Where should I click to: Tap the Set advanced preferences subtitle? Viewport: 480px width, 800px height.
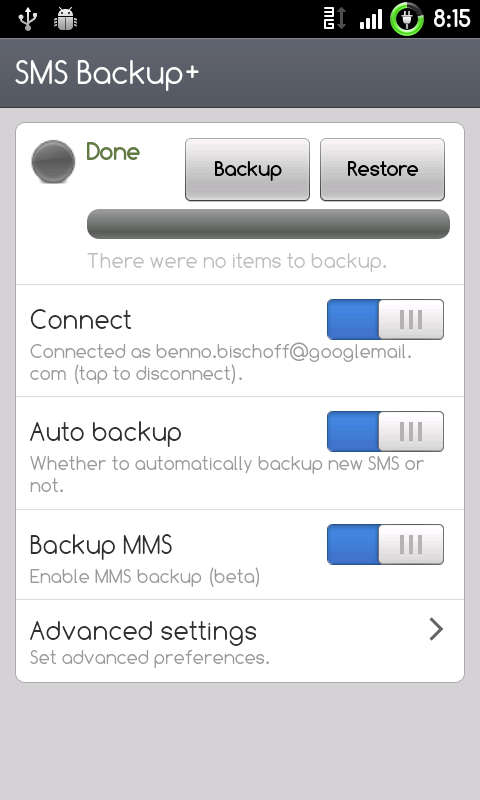pos(149,658)
